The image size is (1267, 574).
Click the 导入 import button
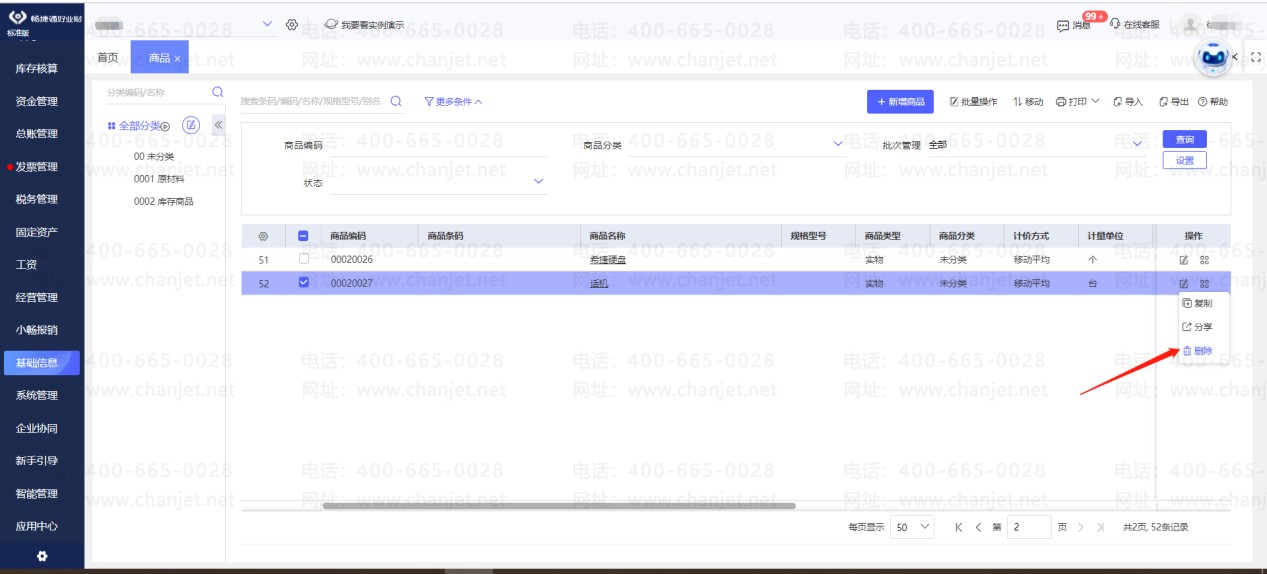[x=1128, y=102]
